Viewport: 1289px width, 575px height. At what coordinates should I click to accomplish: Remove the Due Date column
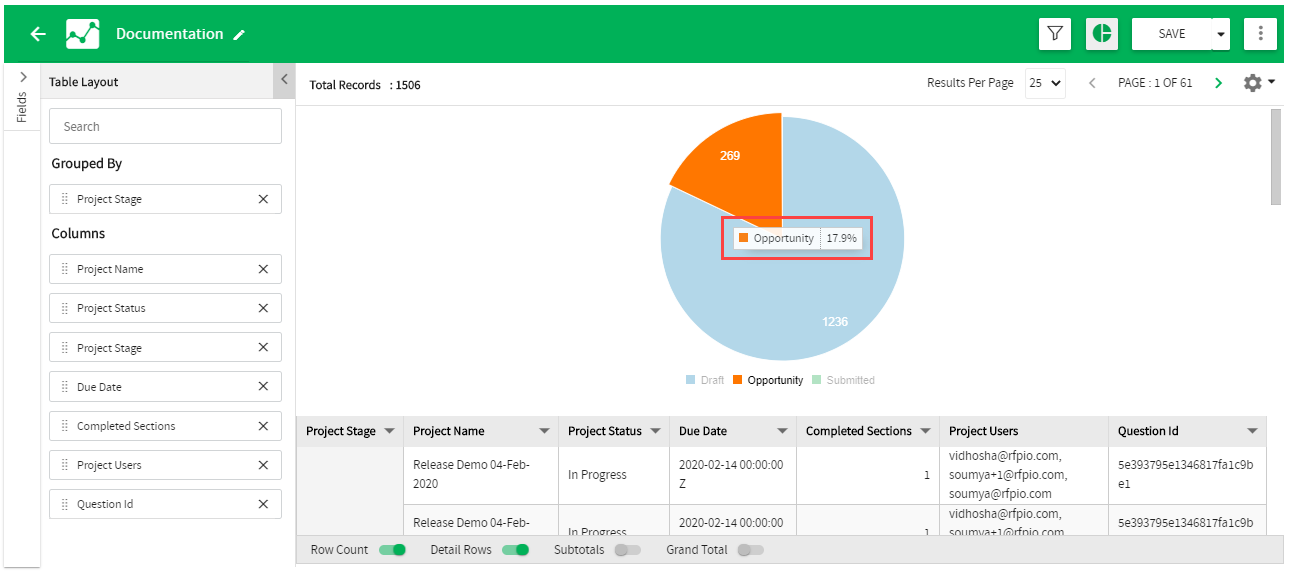pyautogui.click(x=263, y=386)
